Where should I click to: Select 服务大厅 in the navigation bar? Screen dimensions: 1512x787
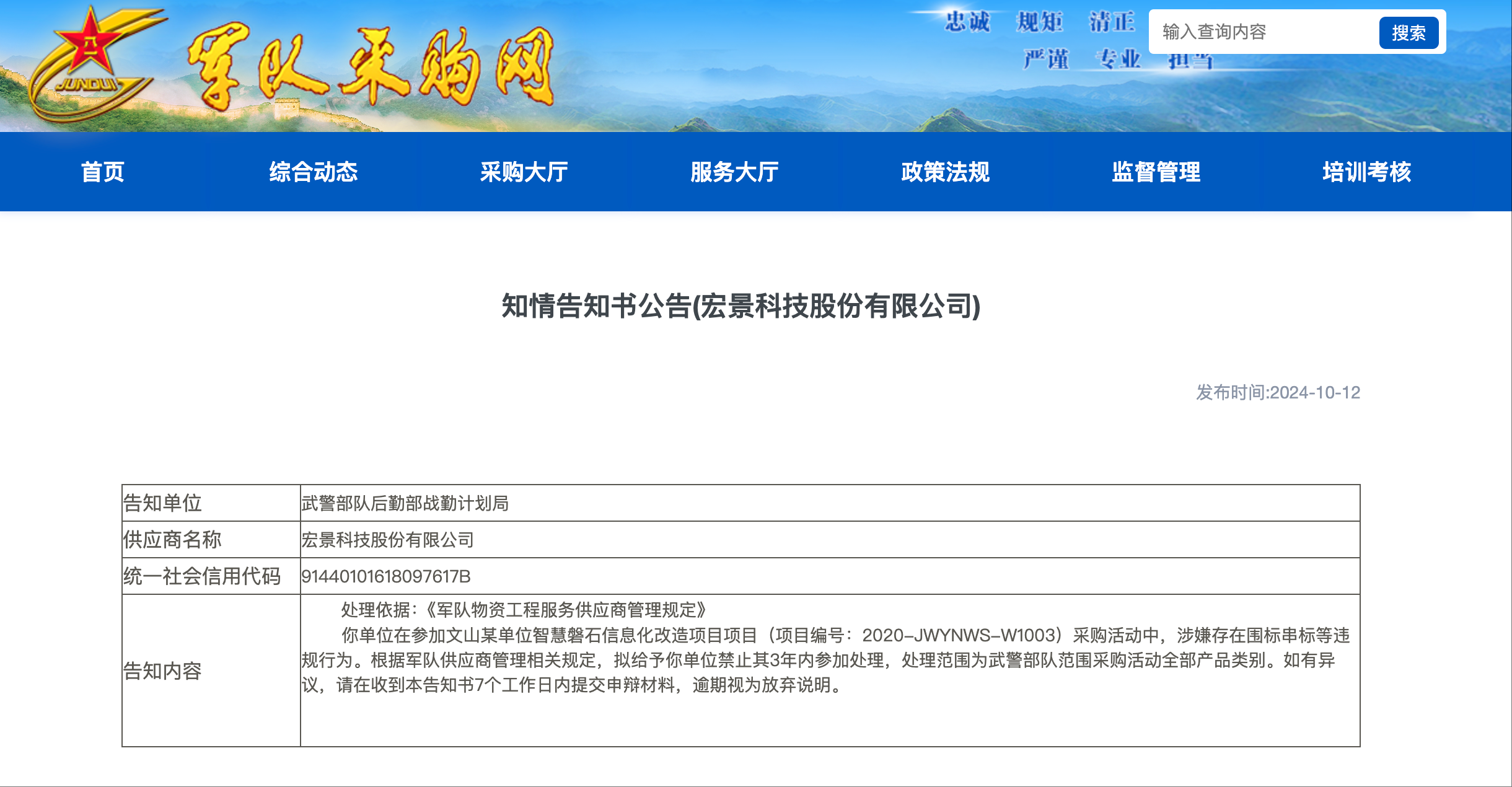735,172
